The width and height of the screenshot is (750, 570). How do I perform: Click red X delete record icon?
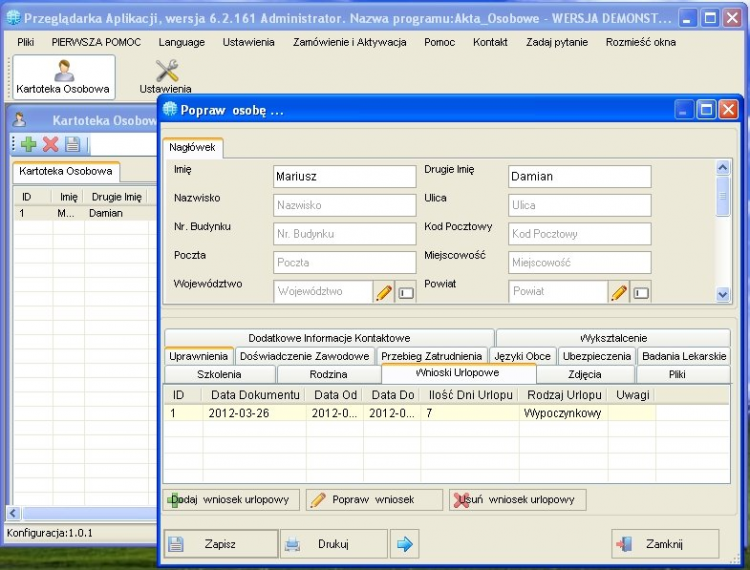tap(50, 145)
